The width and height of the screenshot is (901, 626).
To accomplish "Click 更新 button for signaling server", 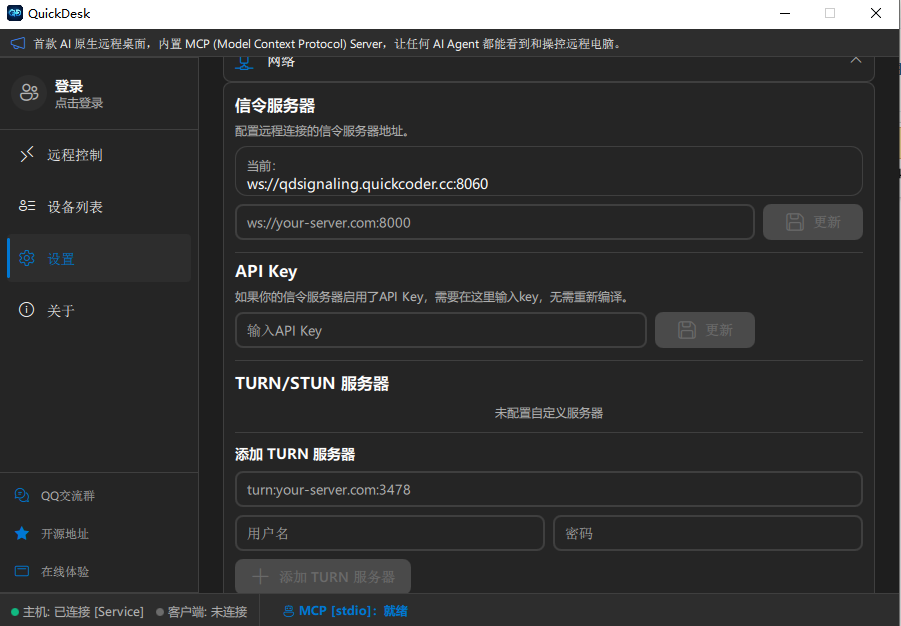I will point(813,222).
